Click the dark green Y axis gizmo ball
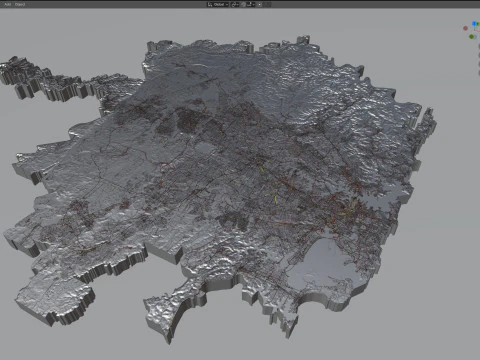This screenshot has height=360, width=480. tap(471, 36)
